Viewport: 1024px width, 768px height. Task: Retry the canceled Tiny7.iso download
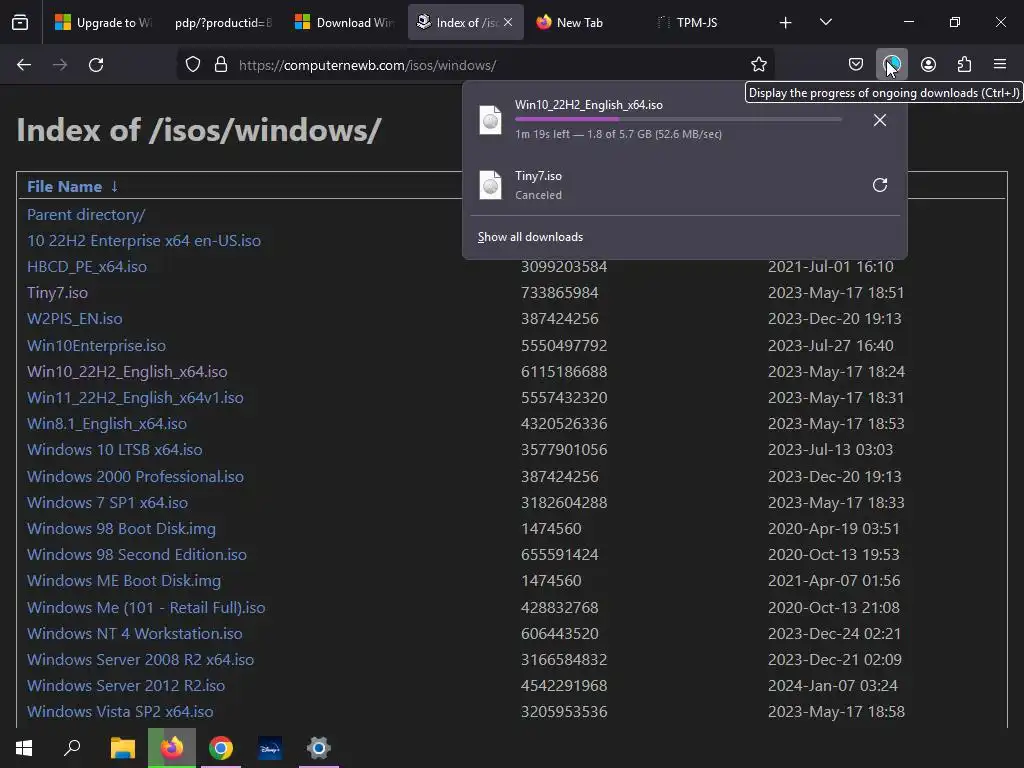(880, 185)
